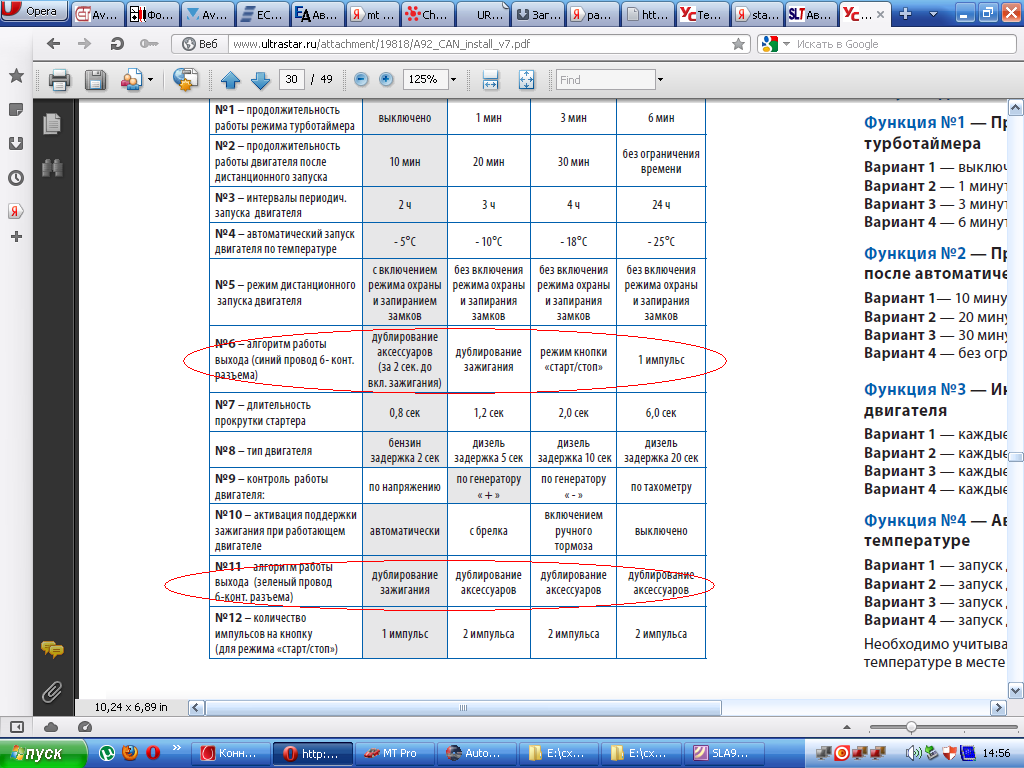Image resolution: width=1024 pixels, height=768 pixels.
Task: Open the PDF page thumbnails panel
Action: click(52, 123)
